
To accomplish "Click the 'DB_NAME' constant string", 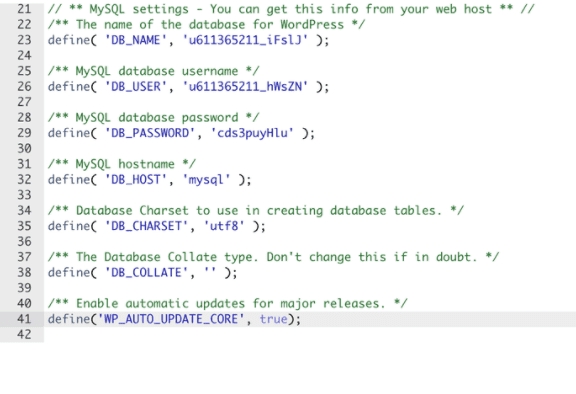I will (136, 40).
